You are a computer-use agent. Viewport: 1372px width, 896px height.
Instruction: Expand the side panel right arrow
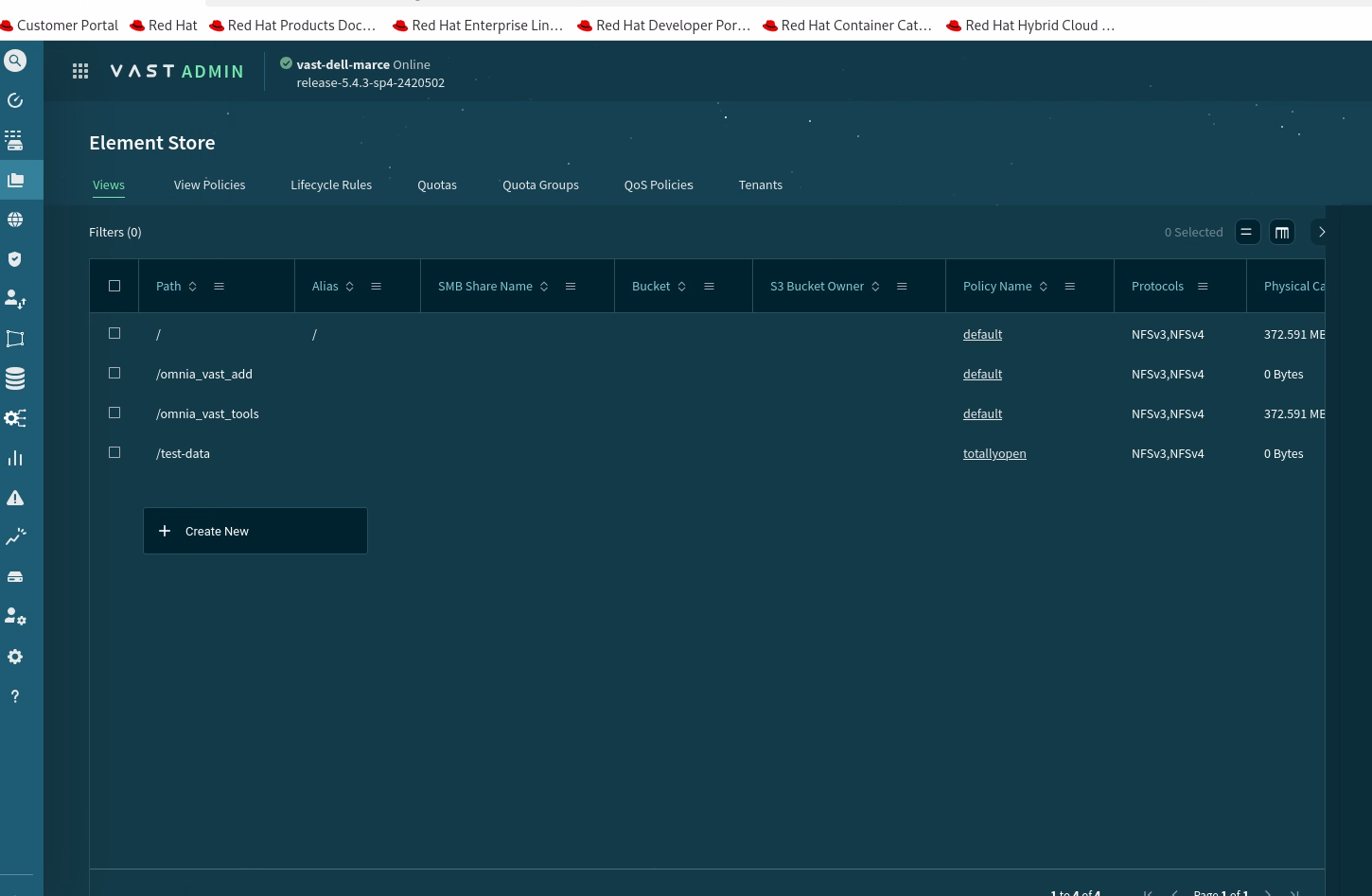pos(1321,232)
